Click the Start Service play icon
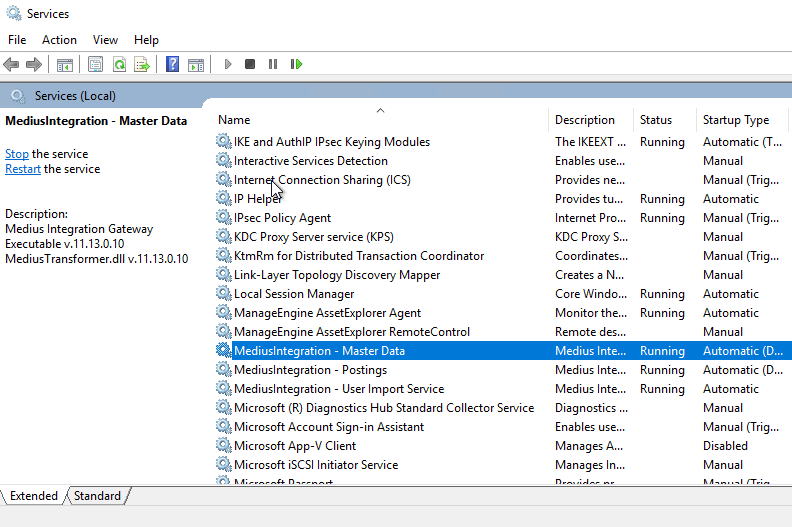Image resolution: width=792 pixels, height=527 pixels. point(228,64)
